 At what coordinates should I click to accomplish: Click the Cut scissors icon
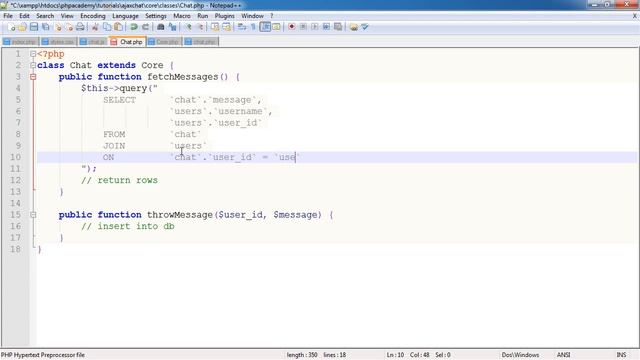(95, 27)
